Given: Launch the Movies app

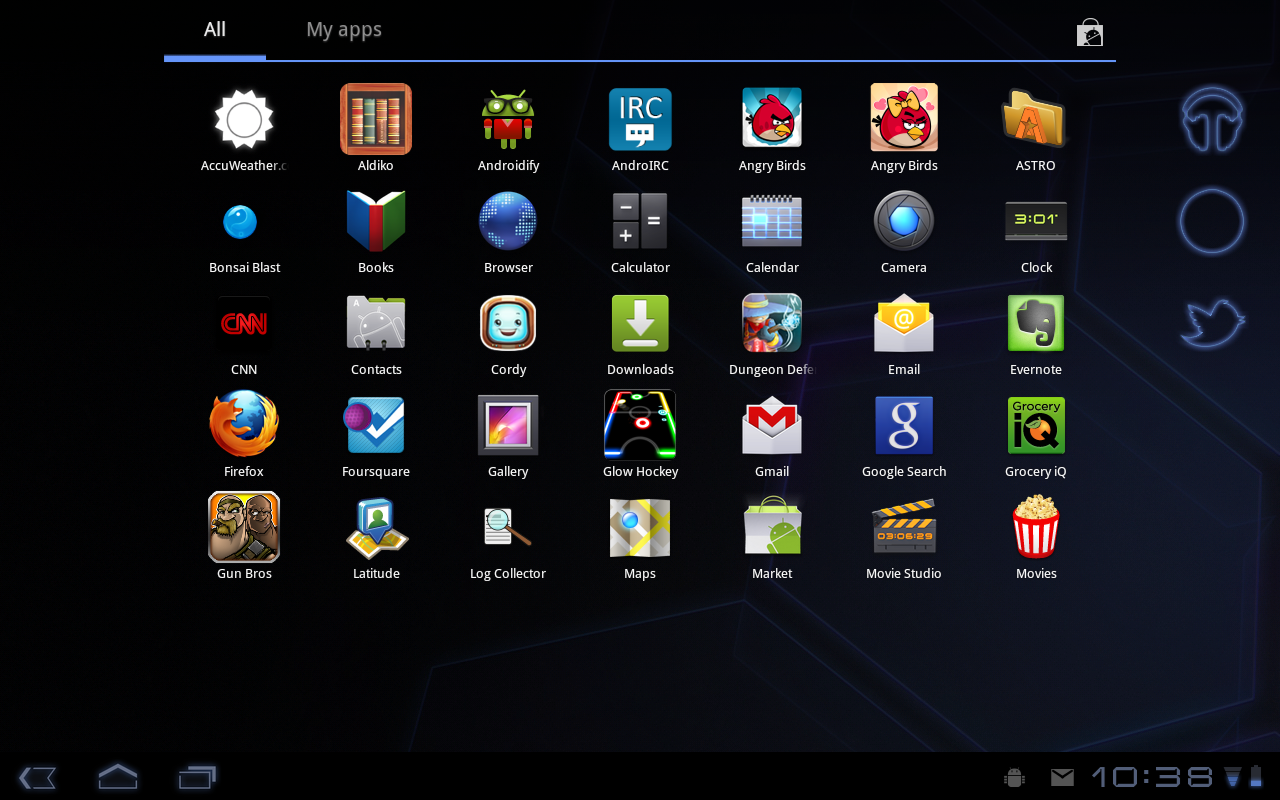Looking at the screenshot, I should 1036,527.
